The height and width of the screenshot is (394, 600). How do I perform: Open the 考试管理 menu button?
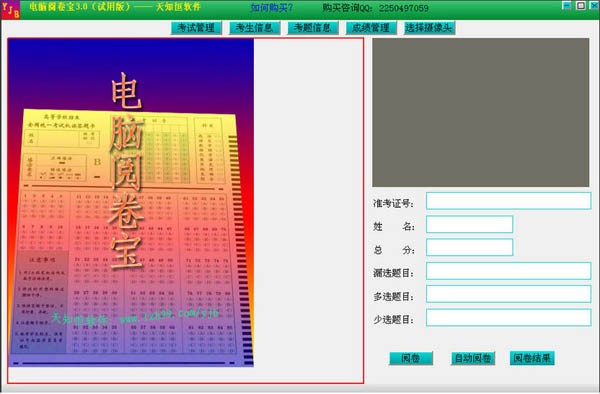[196, 28]
